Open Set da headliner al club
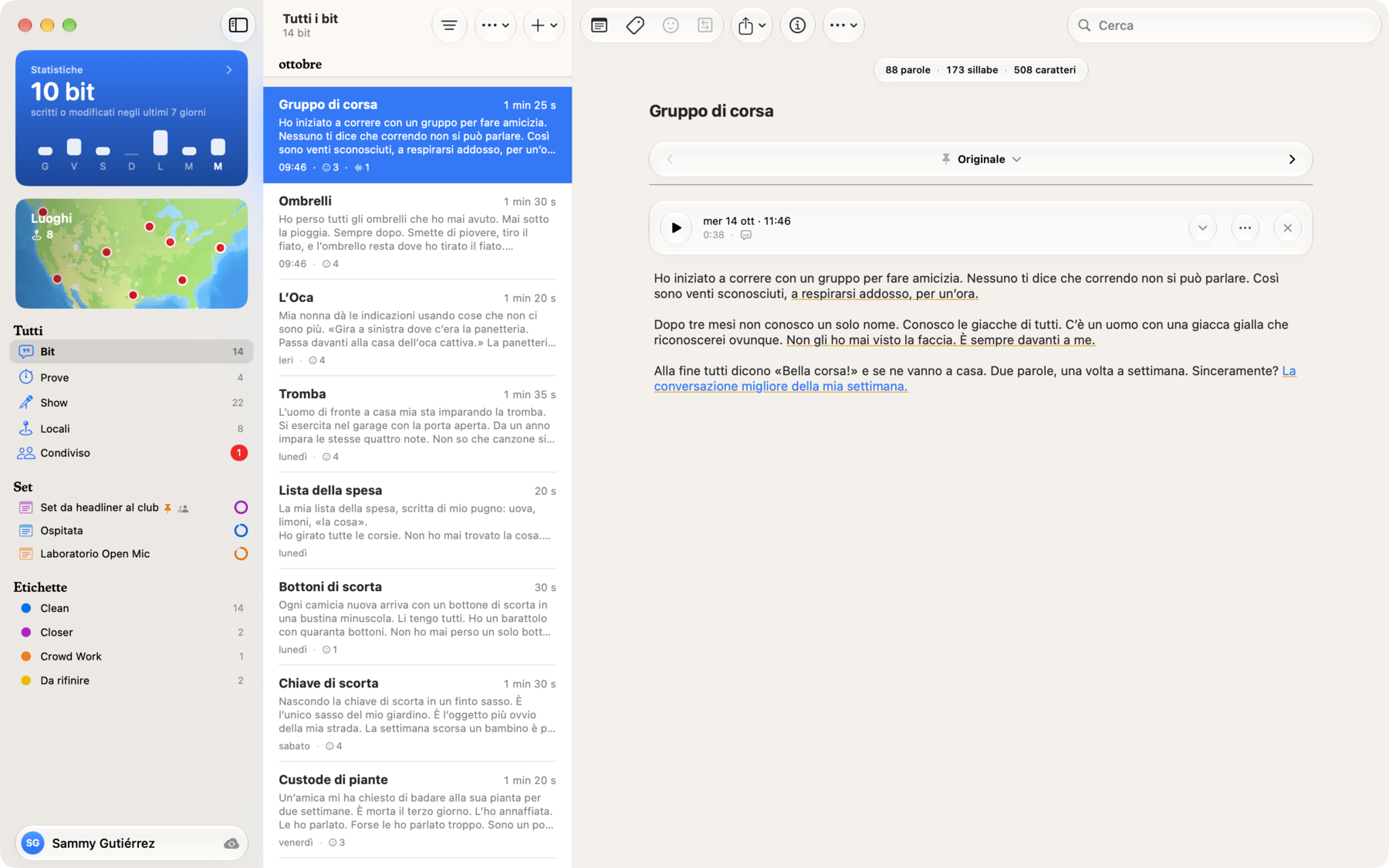Image resolution: width=1389 pixels, height=868 pixels. pyautogui.click(x=131, y=507)
